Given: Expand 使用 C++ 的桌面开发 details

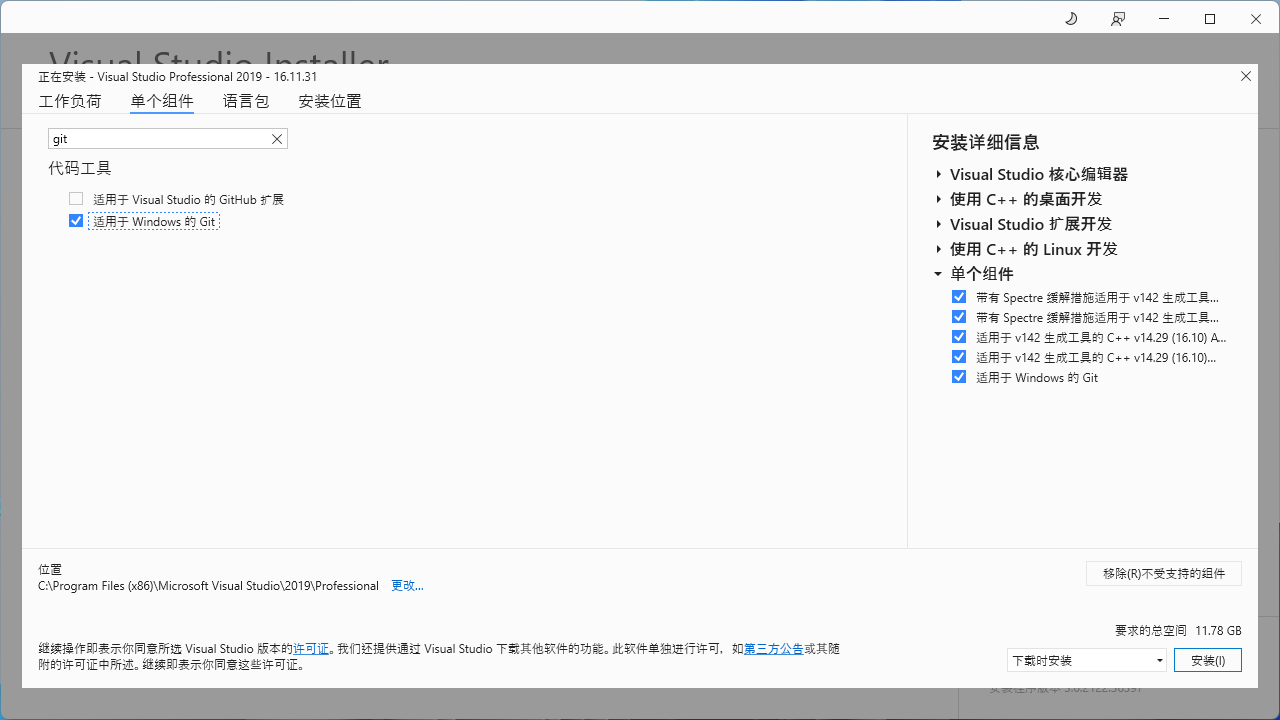Looking at the screenshot, I should coord(938,199).
